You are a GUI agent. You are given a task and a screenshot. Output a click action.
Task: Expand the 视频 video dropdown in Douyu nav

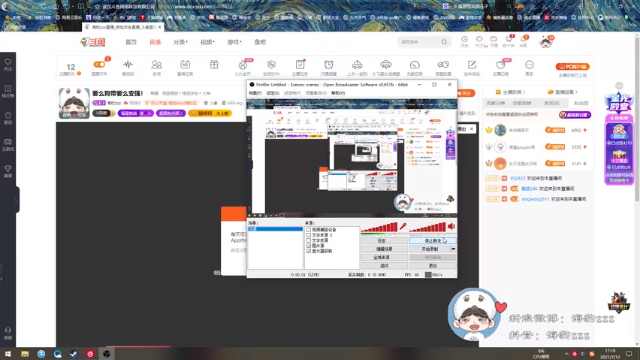(207, 42)
